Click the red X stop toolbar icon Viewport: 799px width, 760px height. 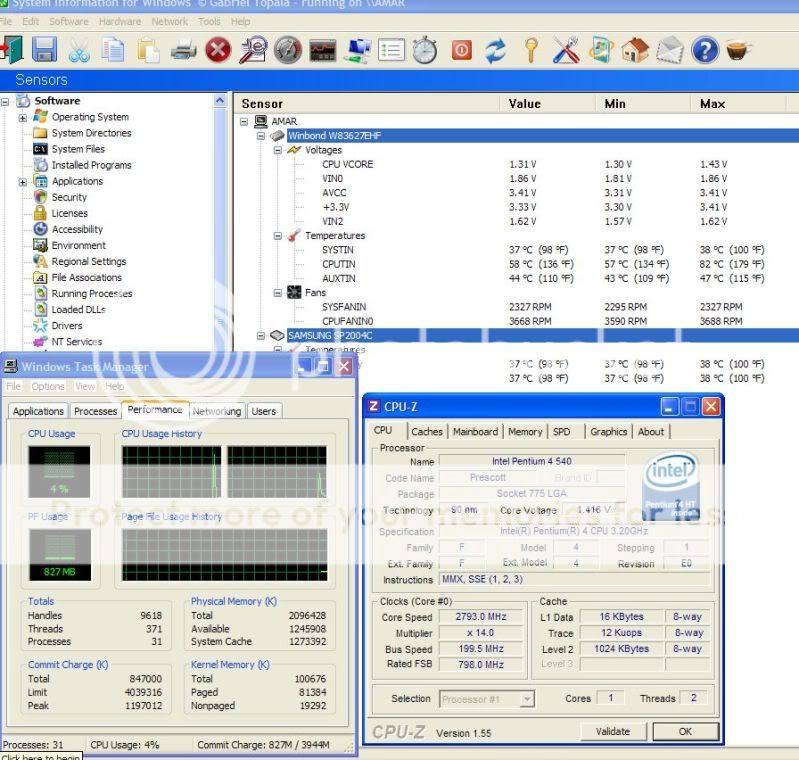(218, 50)
